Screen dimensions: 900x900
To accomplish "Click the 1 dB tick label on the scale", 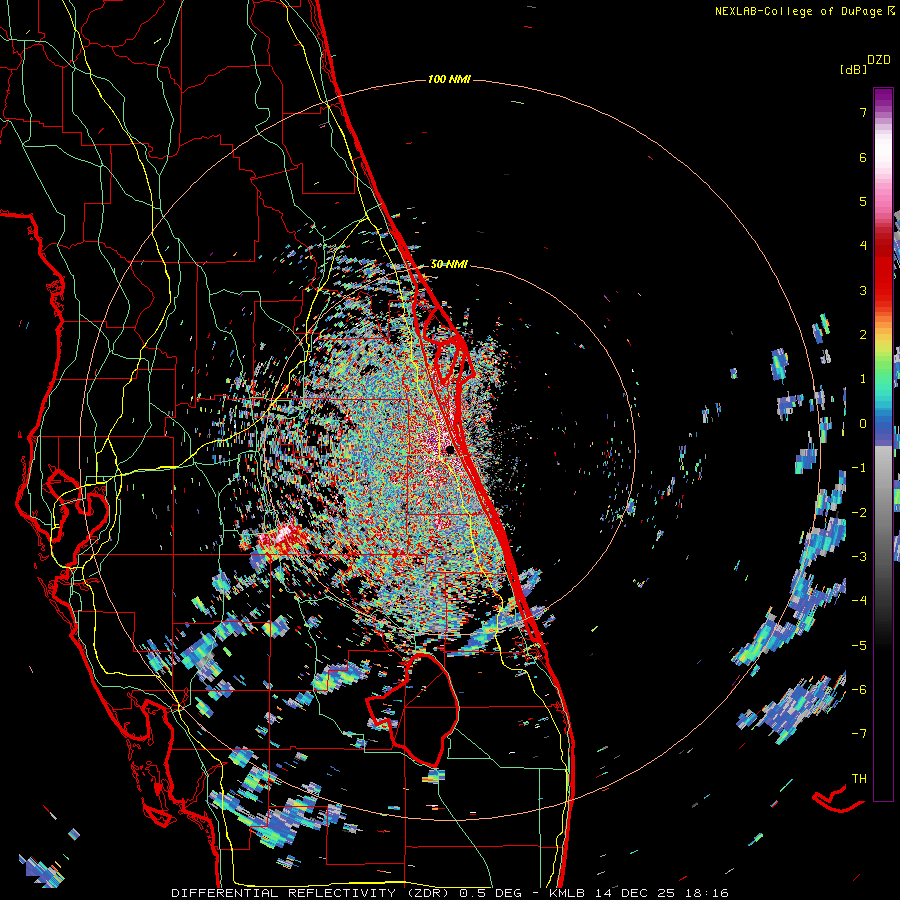I will point(863,379).
